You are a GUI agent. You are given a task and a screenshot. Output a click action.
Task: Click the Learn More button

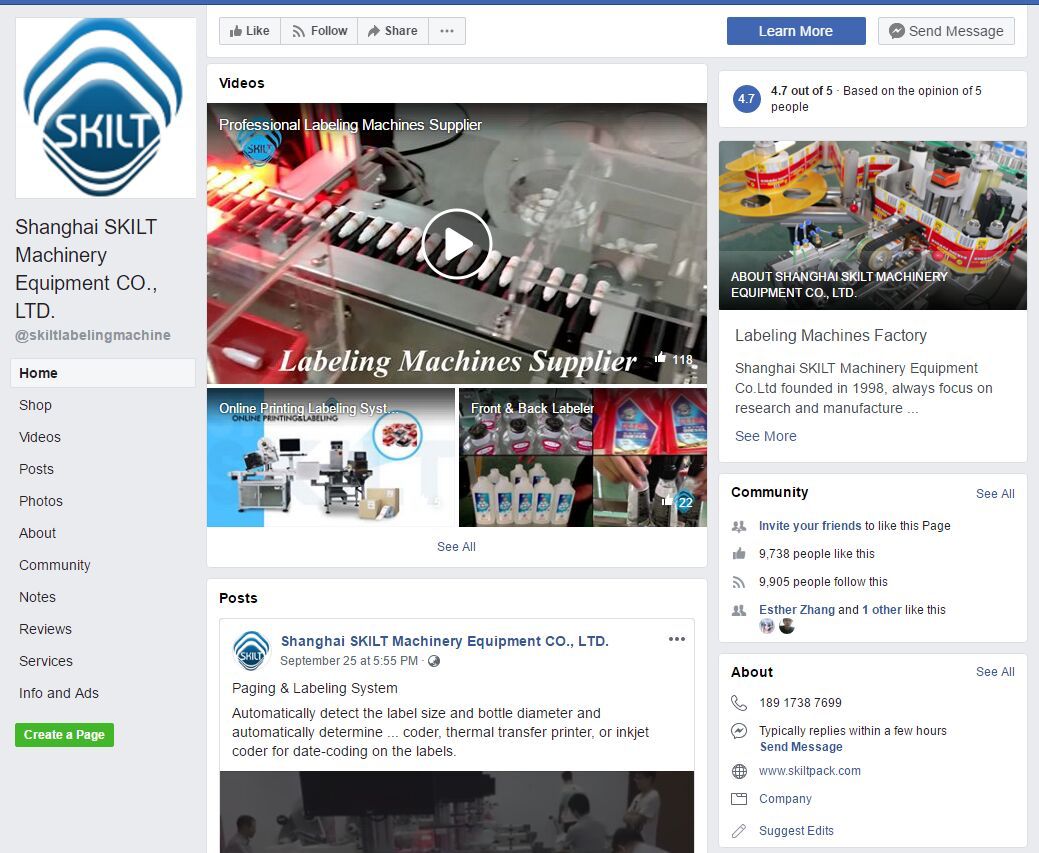tap(796, 31)
